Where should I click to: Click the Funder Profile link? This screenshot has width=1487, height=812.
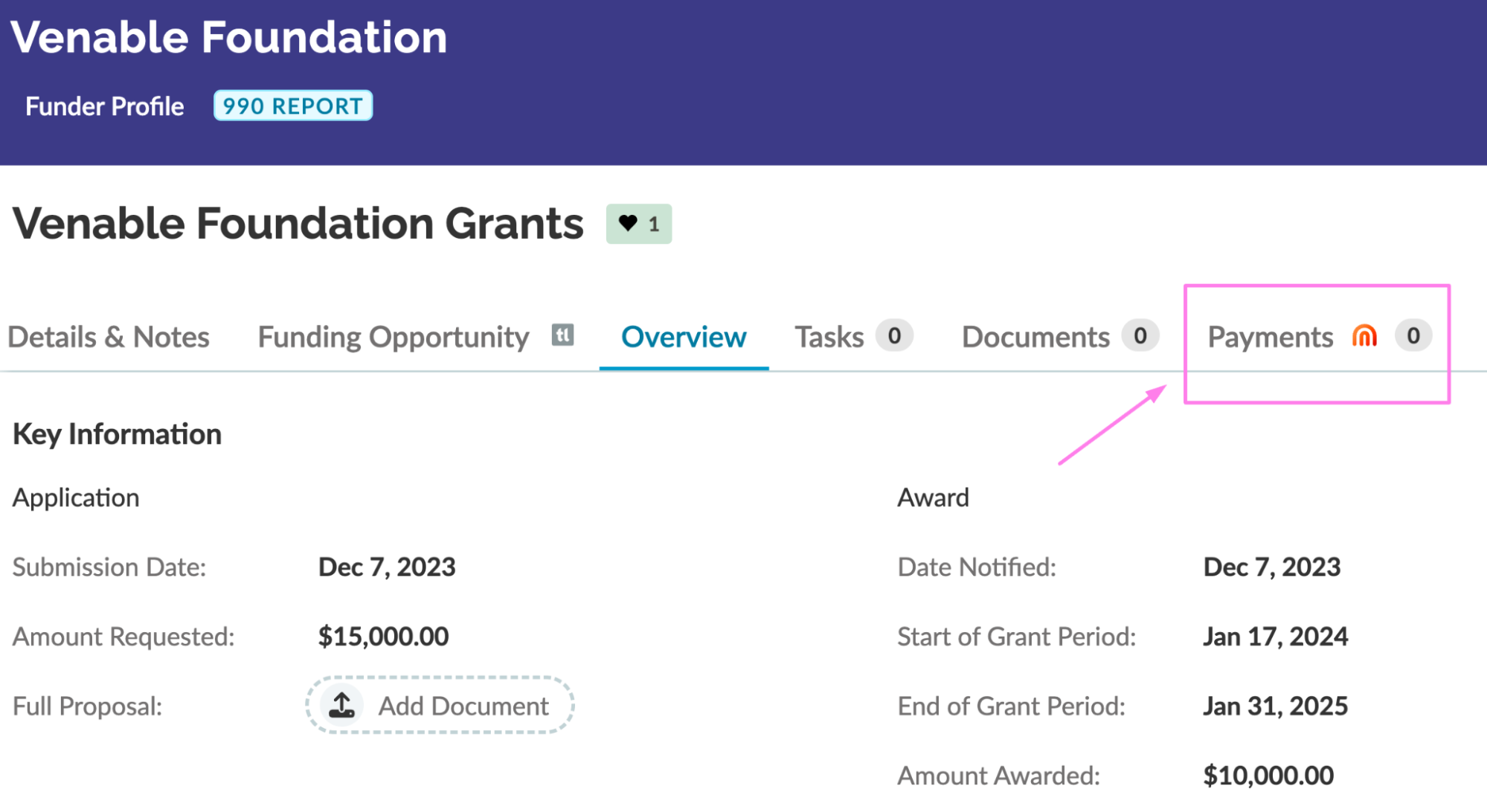(105, 106)
